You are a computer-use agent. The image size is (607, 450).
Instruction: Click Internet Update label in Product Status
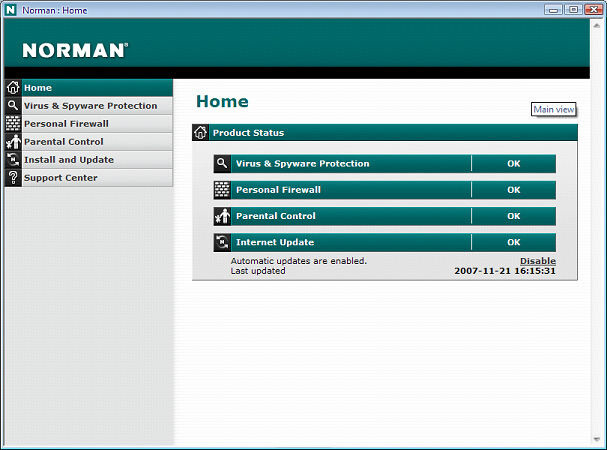pos(275,242)
